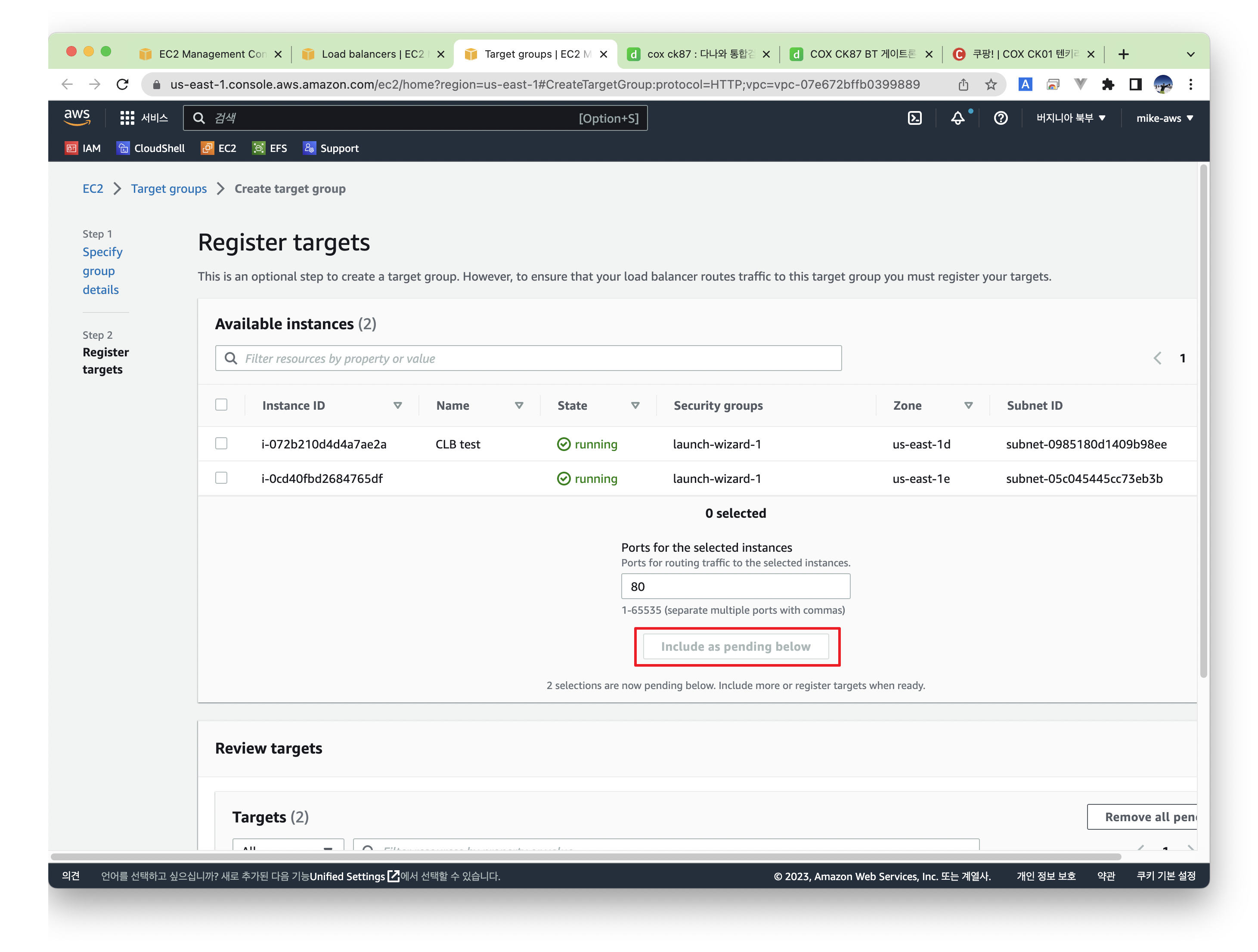Image resolution: width=1258 pixels, height=952 pixels.
Task: Click the Include as pending below button
Action: point(735,646)
